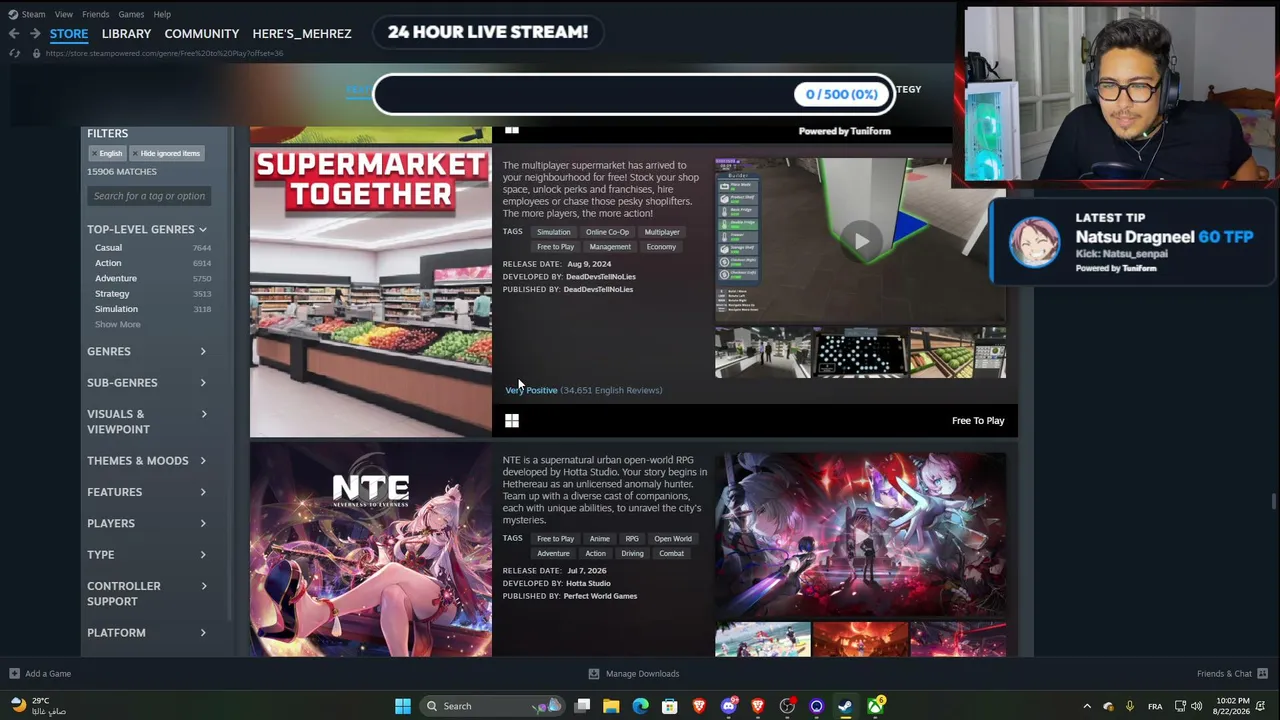Open the Friends & Chat icon
This screenshot has width=1280, height=720.
tap(1262, 674)
